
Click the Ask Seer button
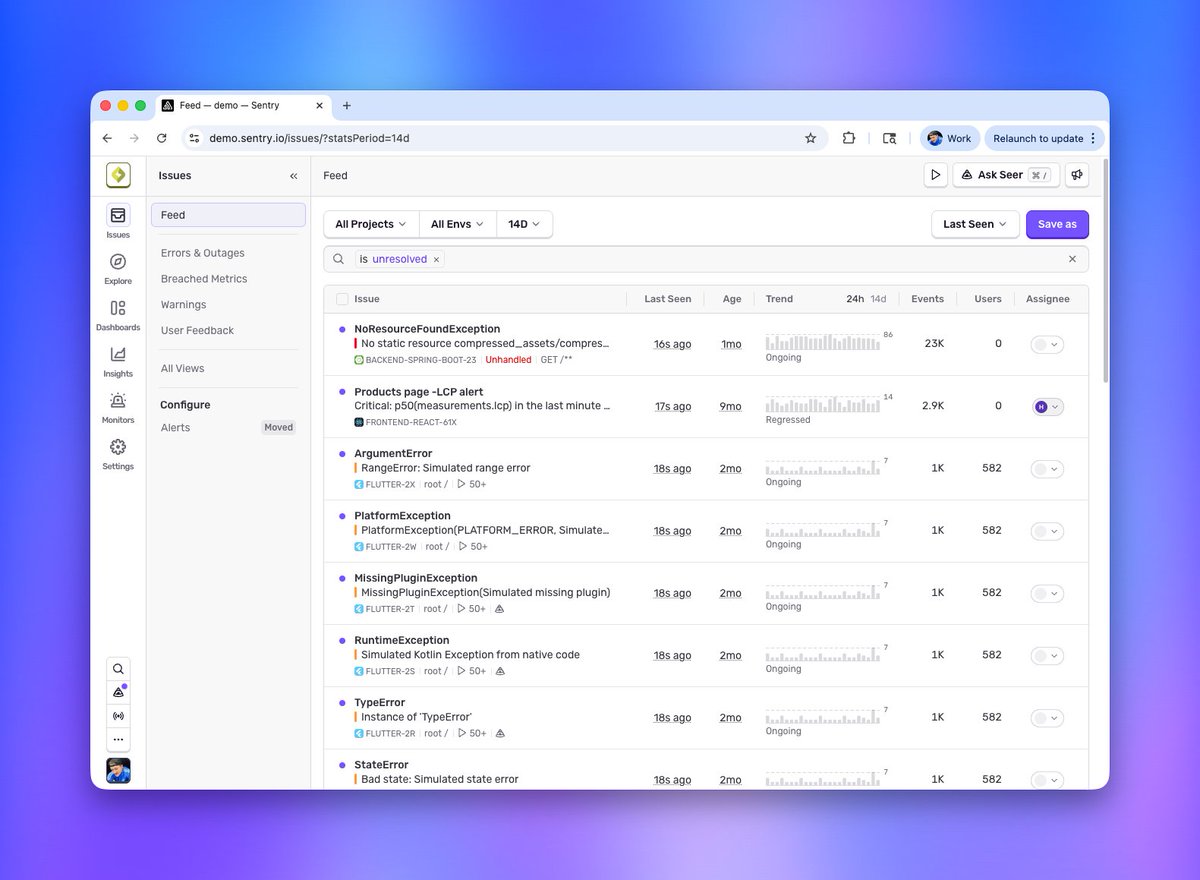point(1004,175)
